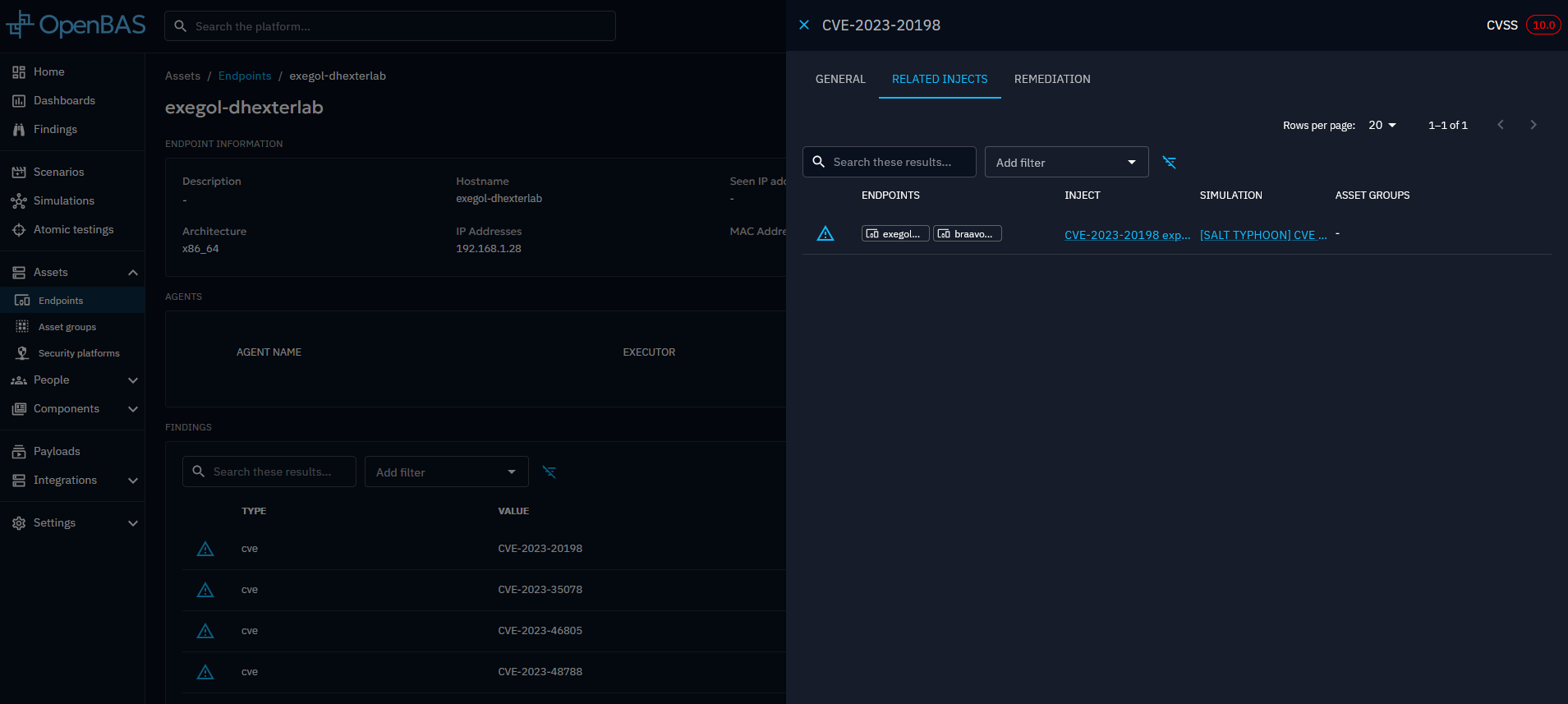Switch to the Remediation tab
This screenshot has width=1568, height=704.
(1051, 80)
